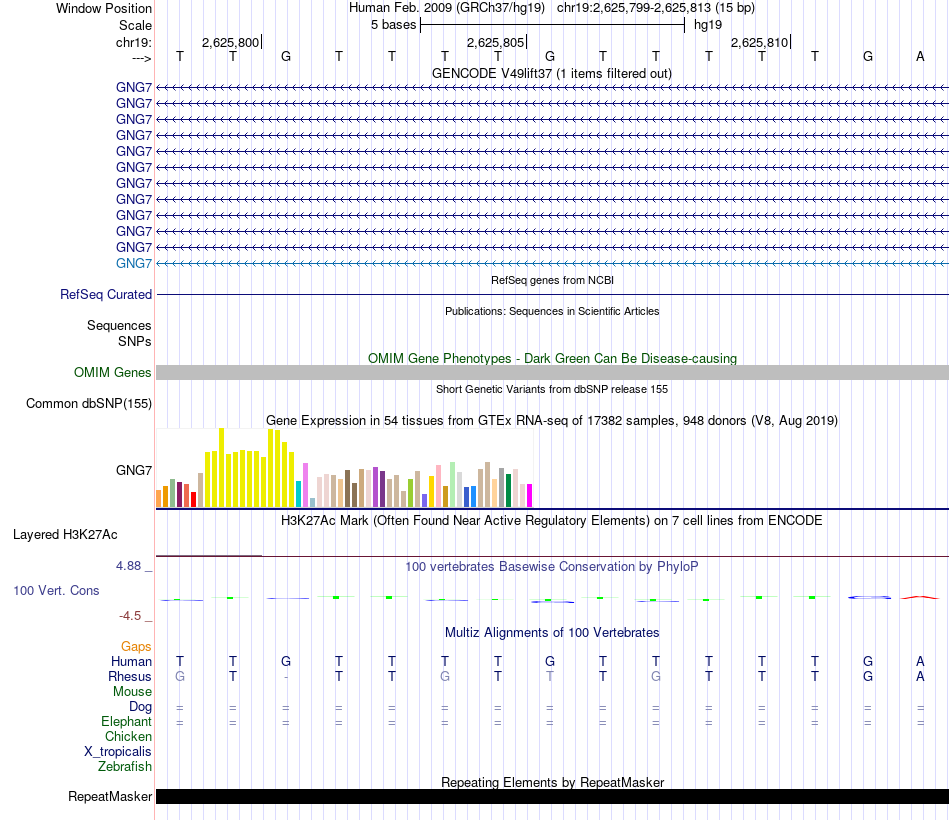The image size is (950, 820).
Task: Select the 'Zebrafish' alignment row label
Action: [125, 767]
